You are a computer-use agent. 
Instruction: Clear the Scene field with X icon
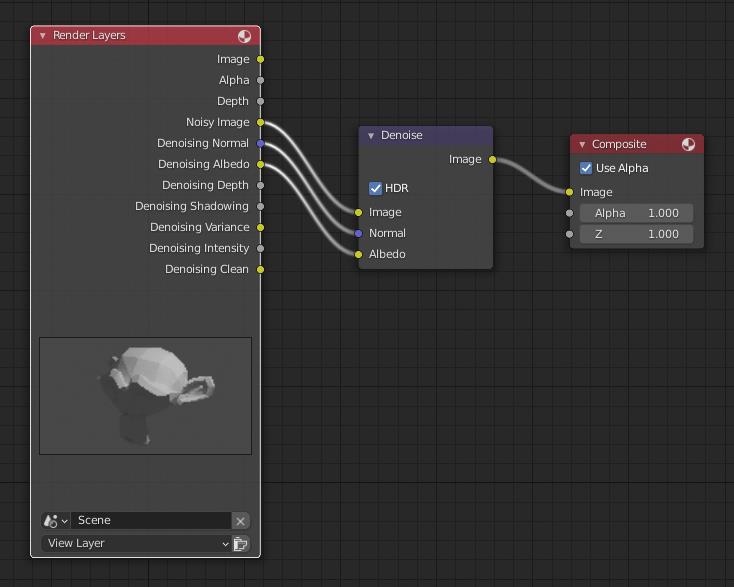240,521
